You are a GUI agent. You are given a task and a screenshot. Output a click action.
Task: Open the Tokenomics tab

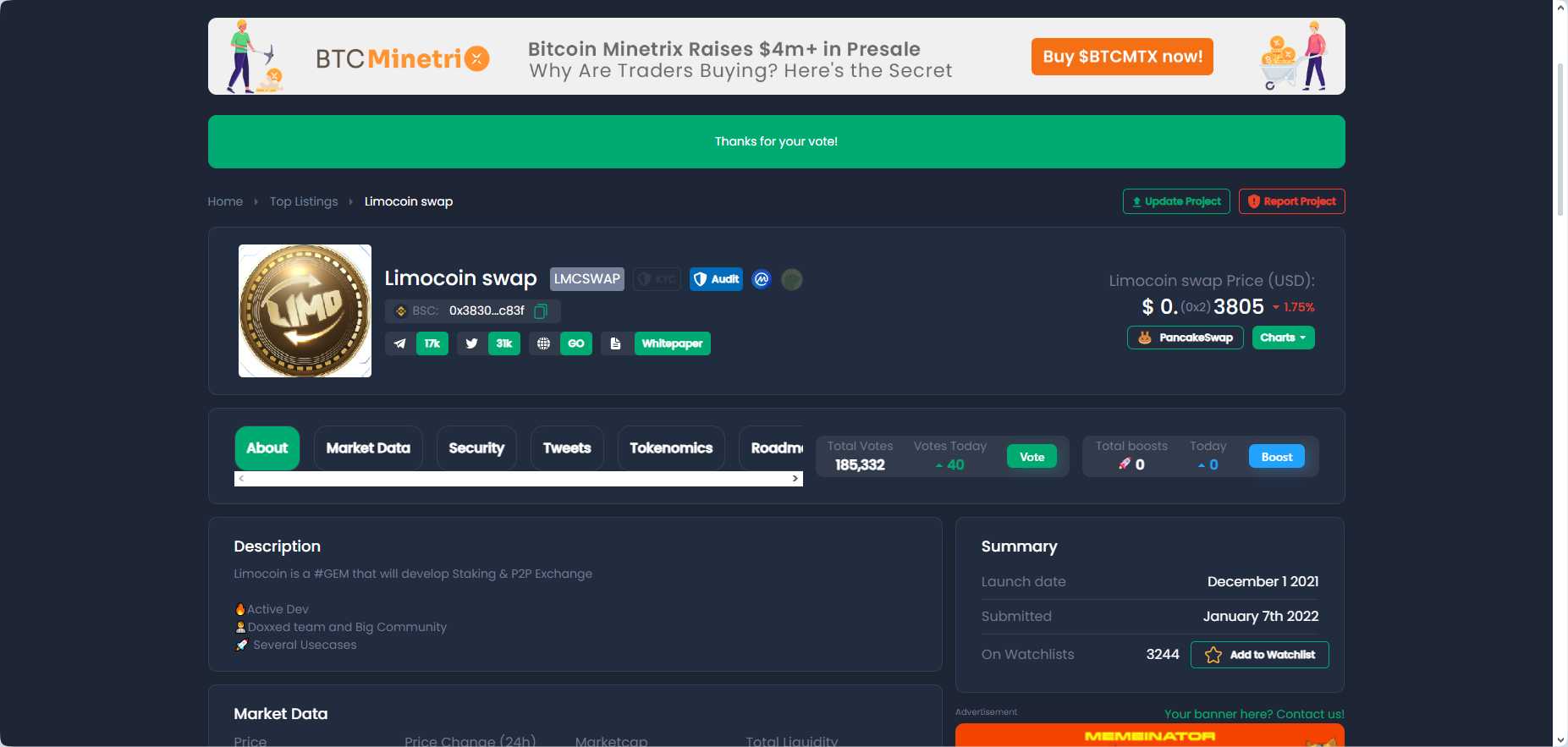pos(671,448)
